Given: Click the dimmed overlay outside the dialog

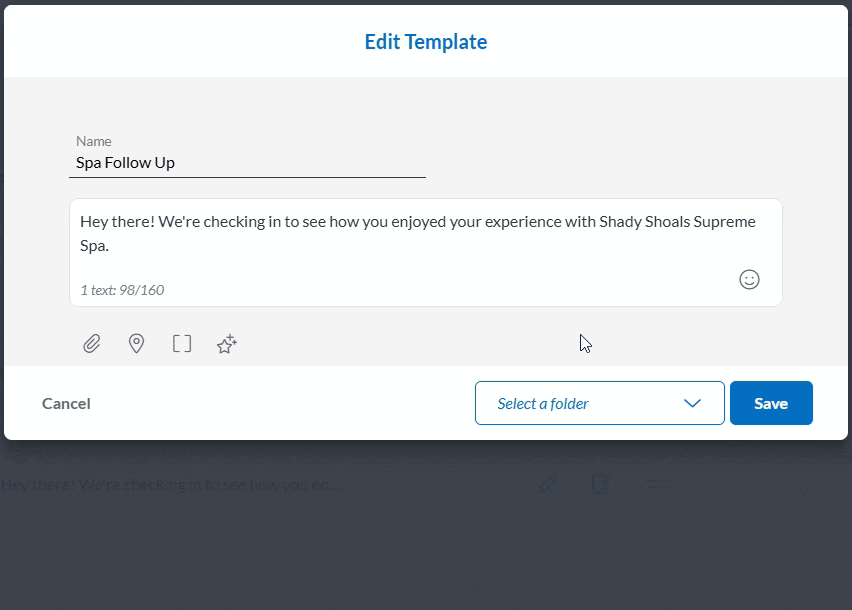Looking at the screenshot, I should pyautogui.click(x=426, y=560).
